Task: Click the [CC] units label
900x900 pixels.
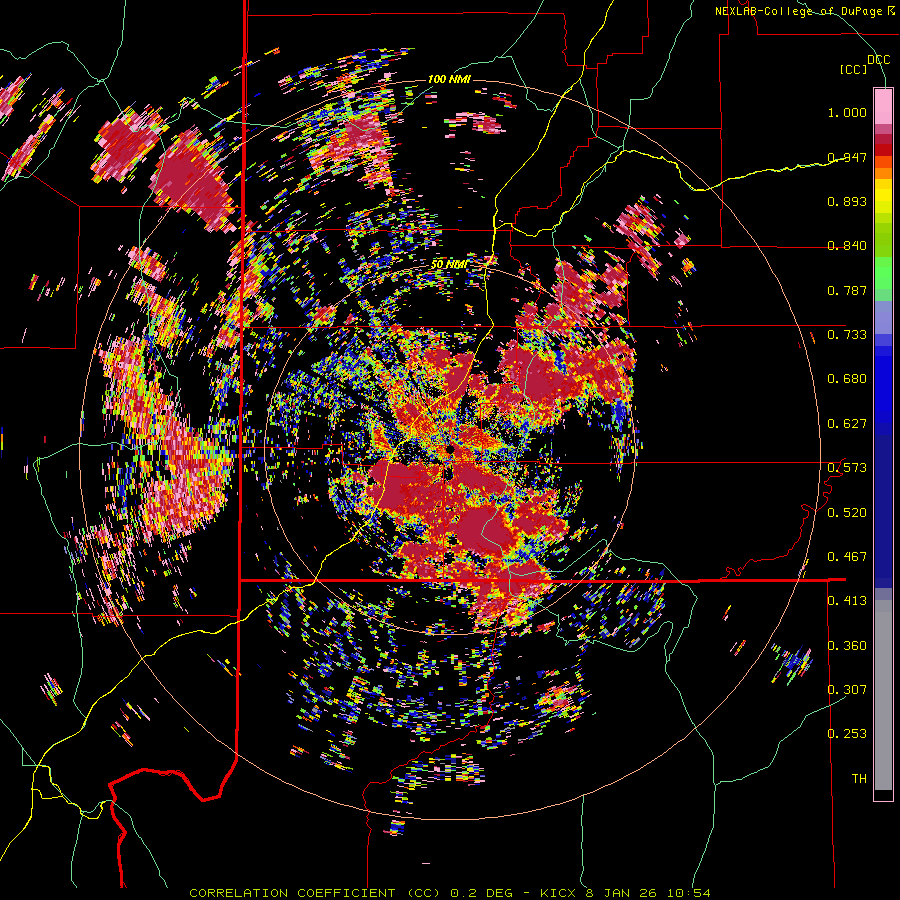Action: [x=854, y=69]
